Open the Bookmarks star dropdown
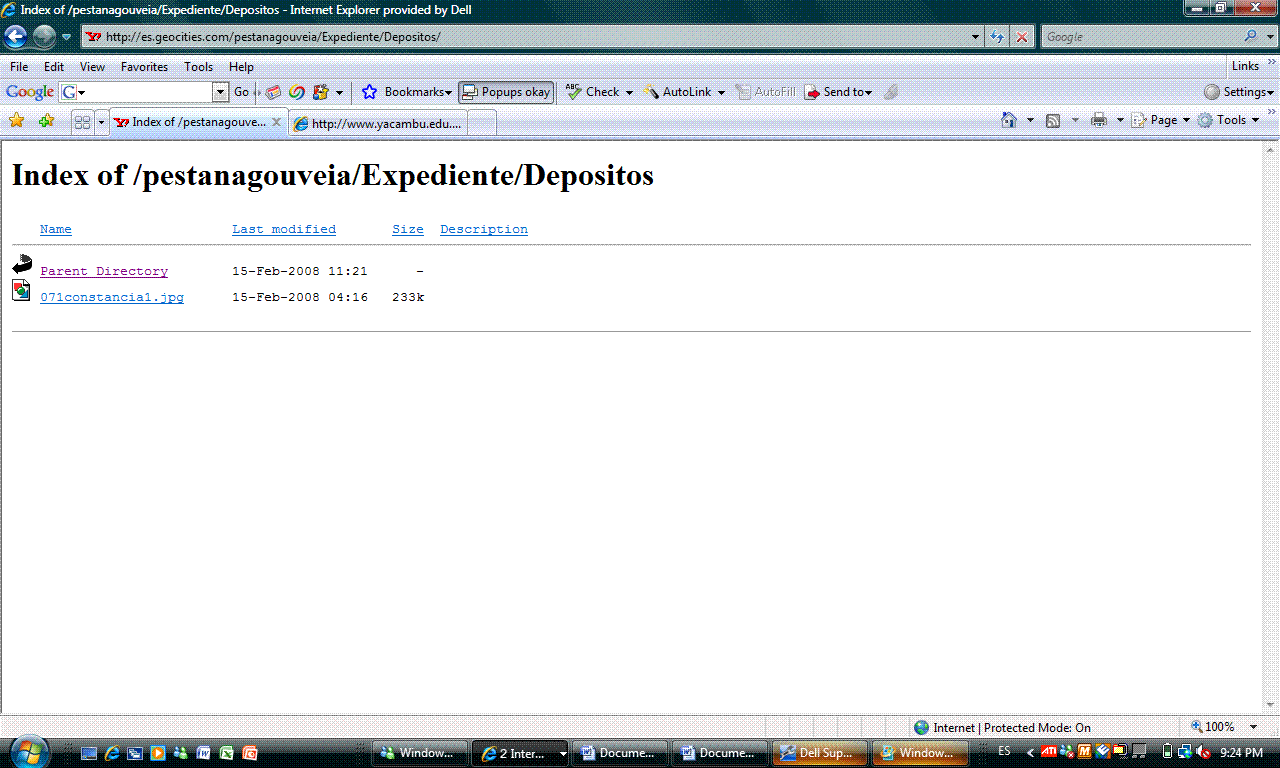 click(406, 92)
